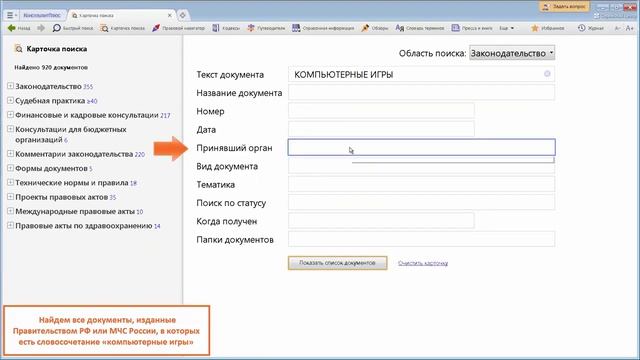This screenshot has width=640, height=360.
Task: Increase font size with A+ button
Action: point(630,28)
